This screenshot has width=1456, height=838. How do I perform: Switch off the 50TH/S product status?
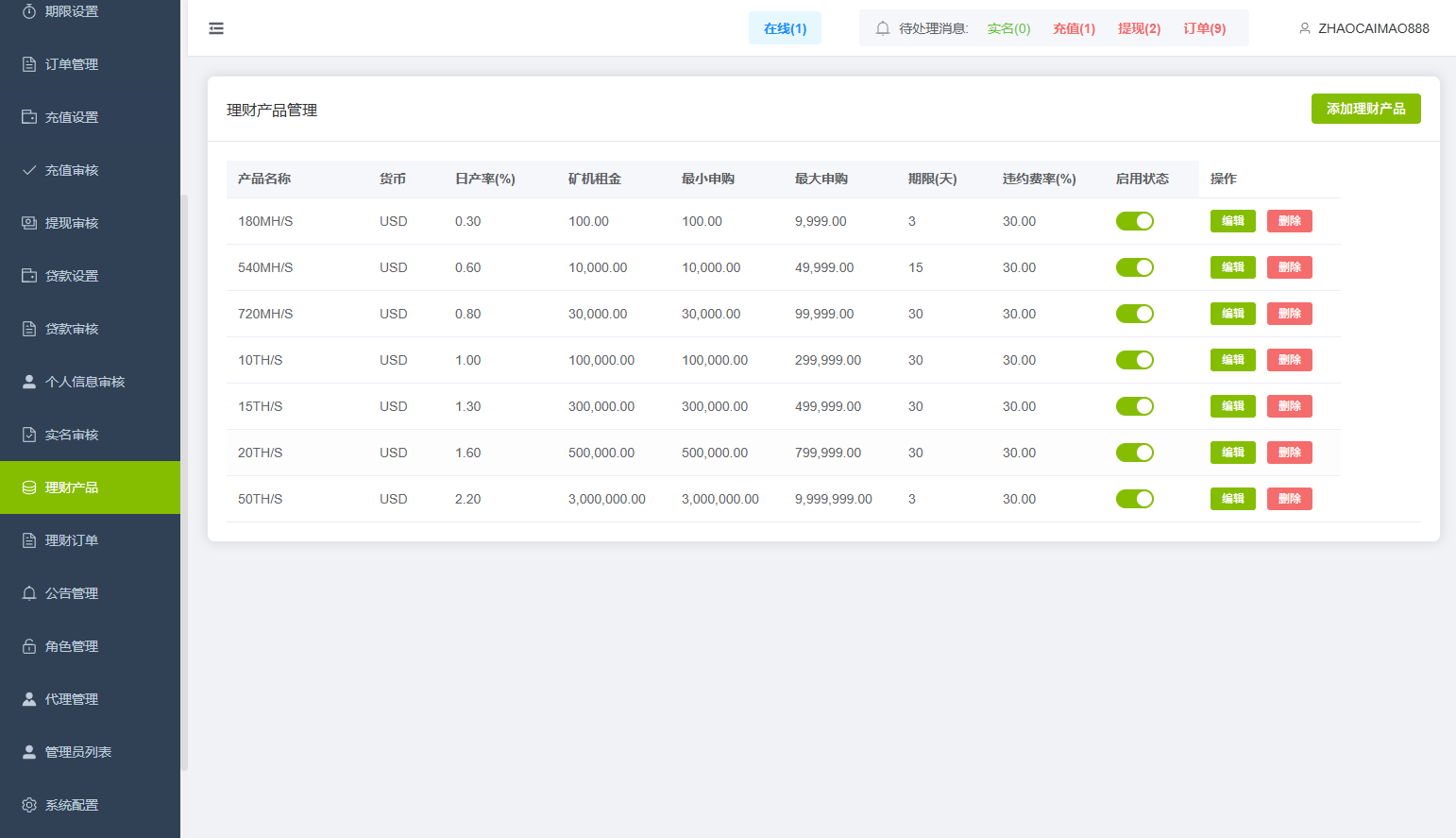(x=1134, y=499)
